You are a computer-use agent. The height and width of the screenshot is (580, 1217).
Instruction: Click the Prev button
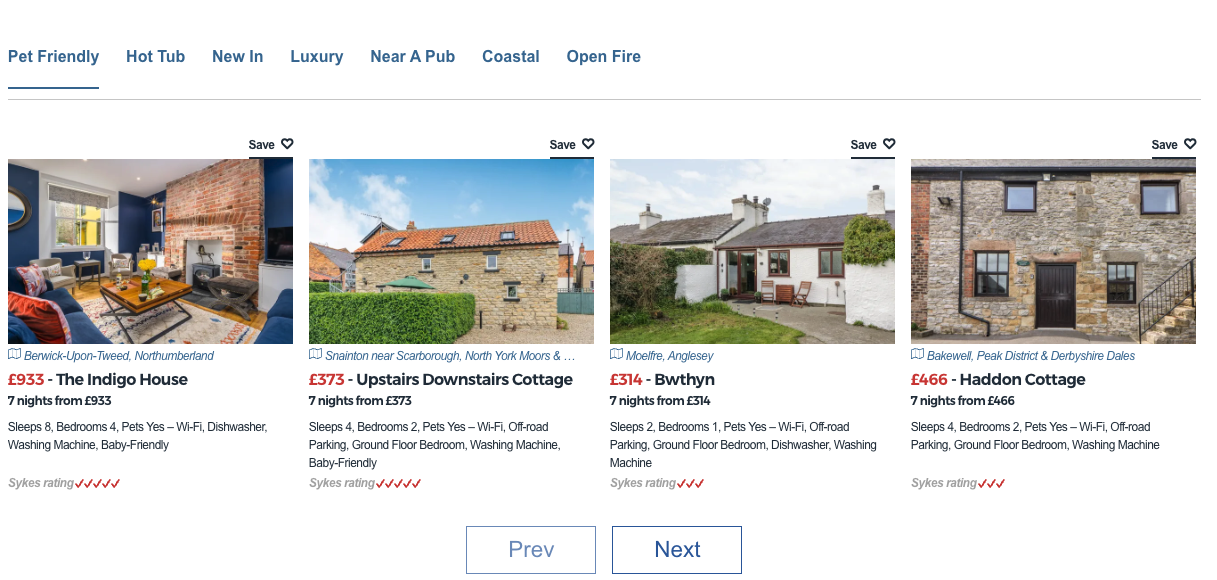click(x=531, y=550)
